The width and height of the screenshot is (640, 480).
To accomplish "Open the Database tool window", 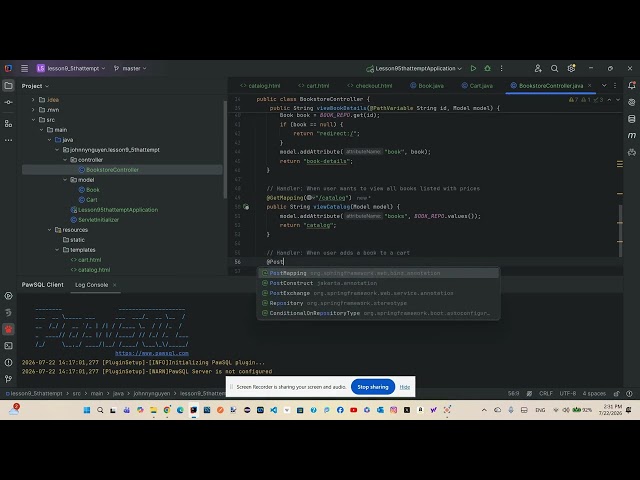I will (631, 119).
